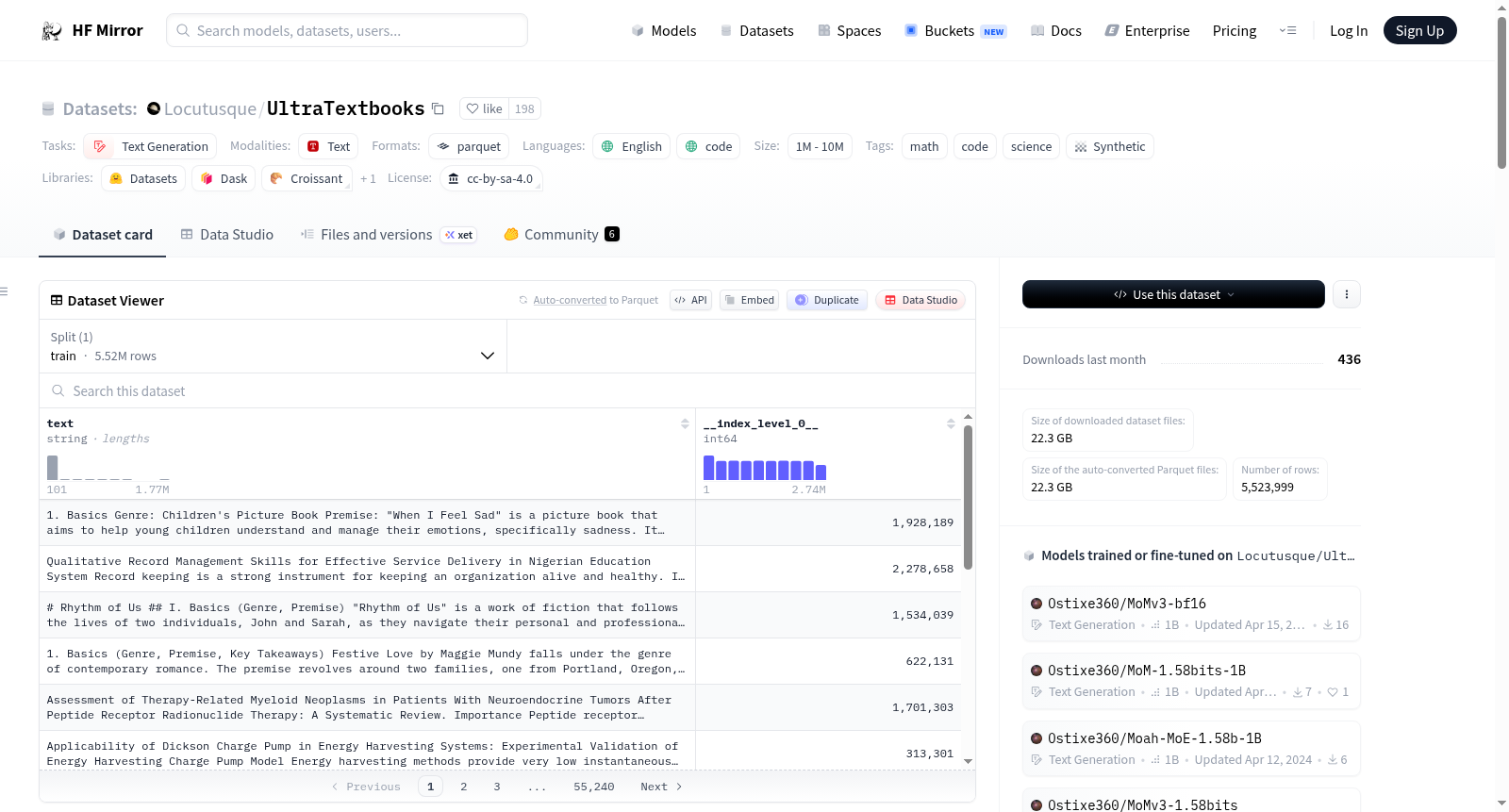Expand the +1 more libraries

[x=368, y=178]
